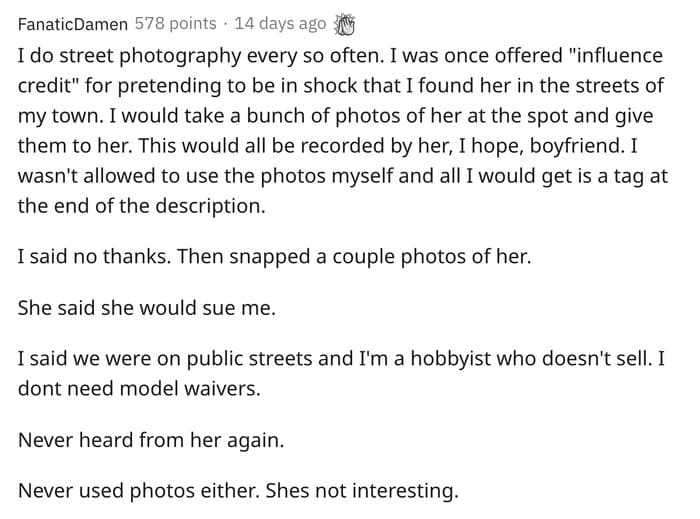
Task: Click the line beginning 'credit" for pretending to be'
Action: click(341, 86)
